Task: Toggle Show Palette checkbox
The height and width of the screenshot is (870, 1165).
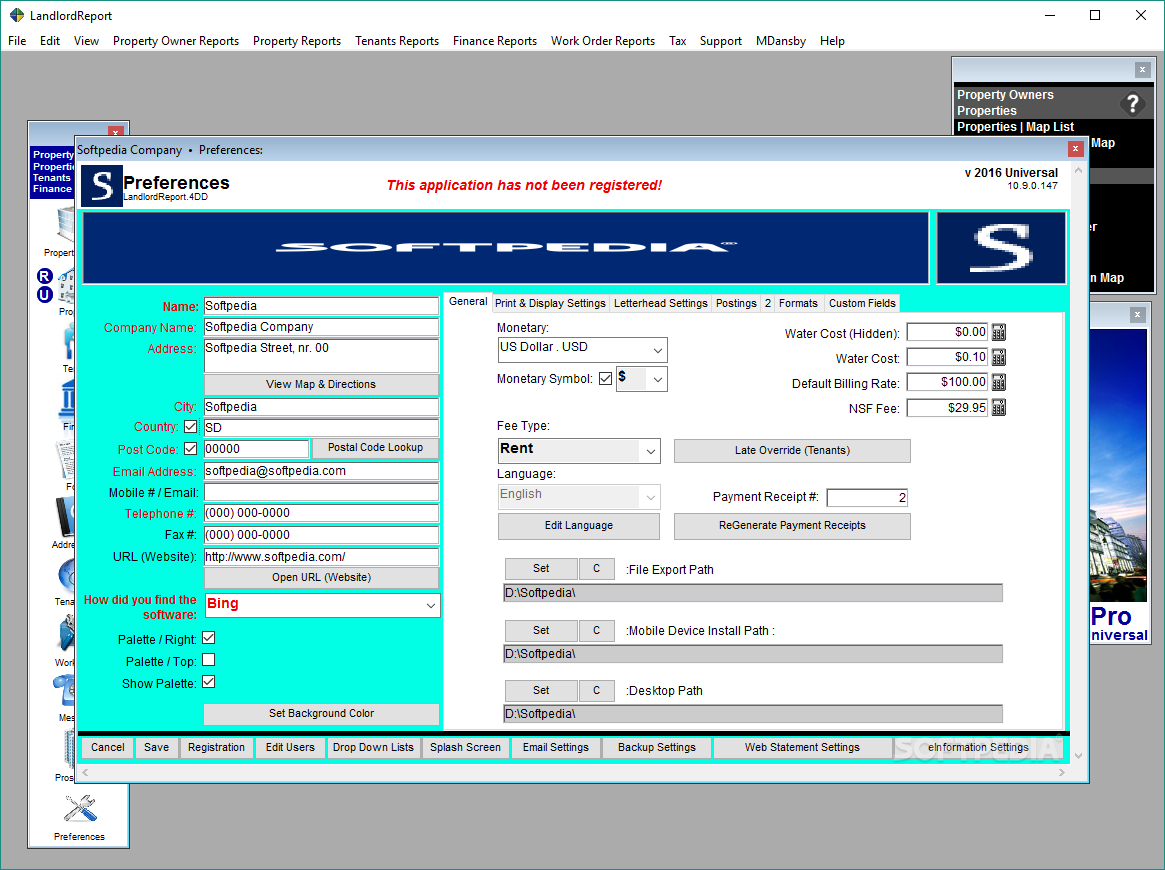Action: point(209,682)
